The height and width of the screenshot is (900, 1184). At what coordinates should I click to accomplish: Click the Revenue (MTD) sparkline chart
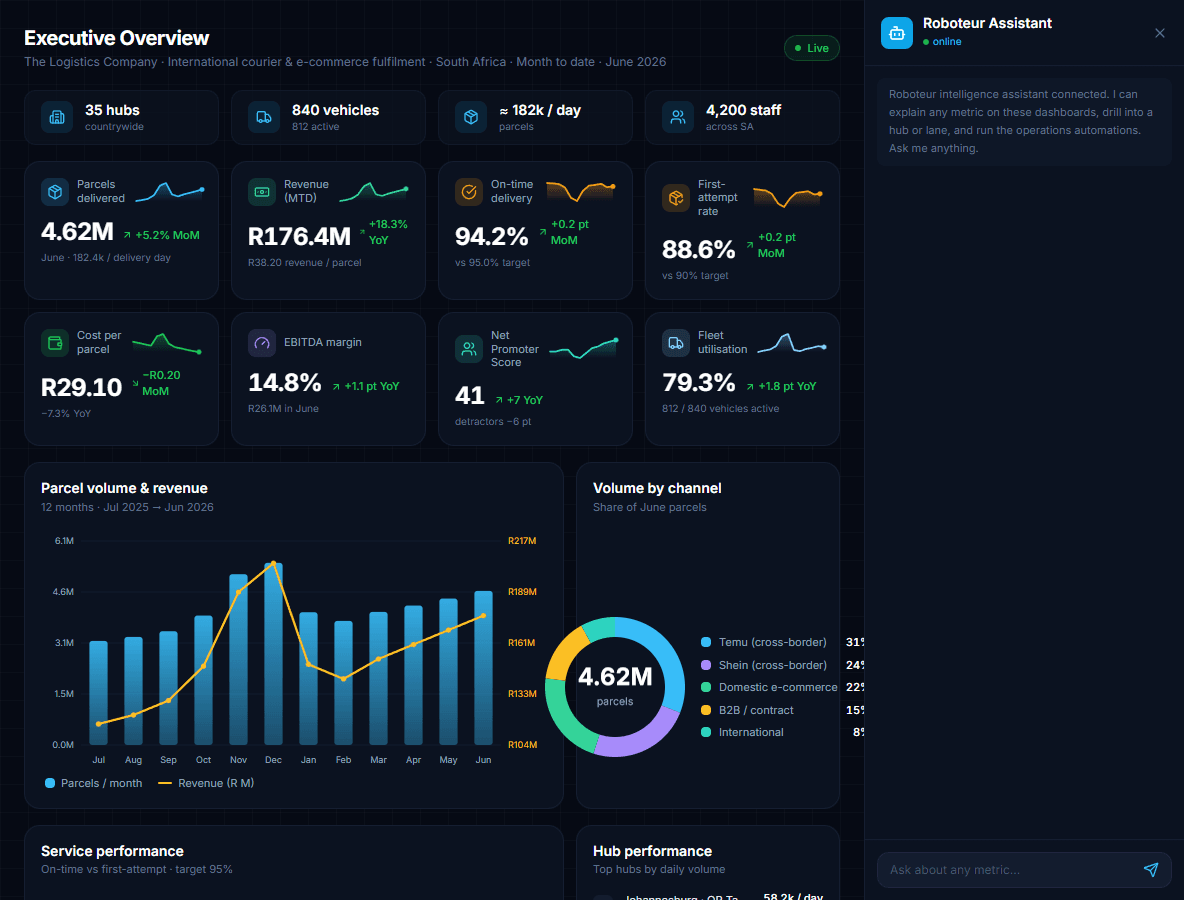[374, 192]
